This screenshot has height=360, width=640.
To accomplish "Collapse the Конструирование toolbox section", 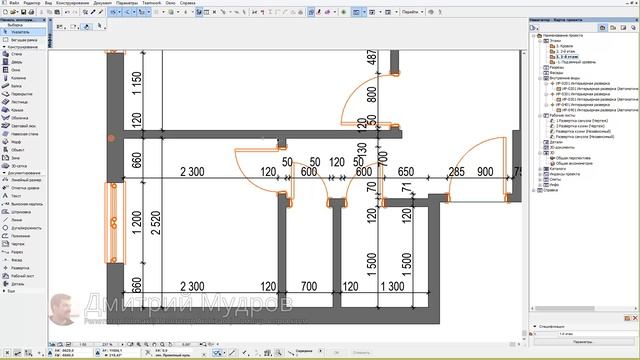I will [x=4, y=47].
